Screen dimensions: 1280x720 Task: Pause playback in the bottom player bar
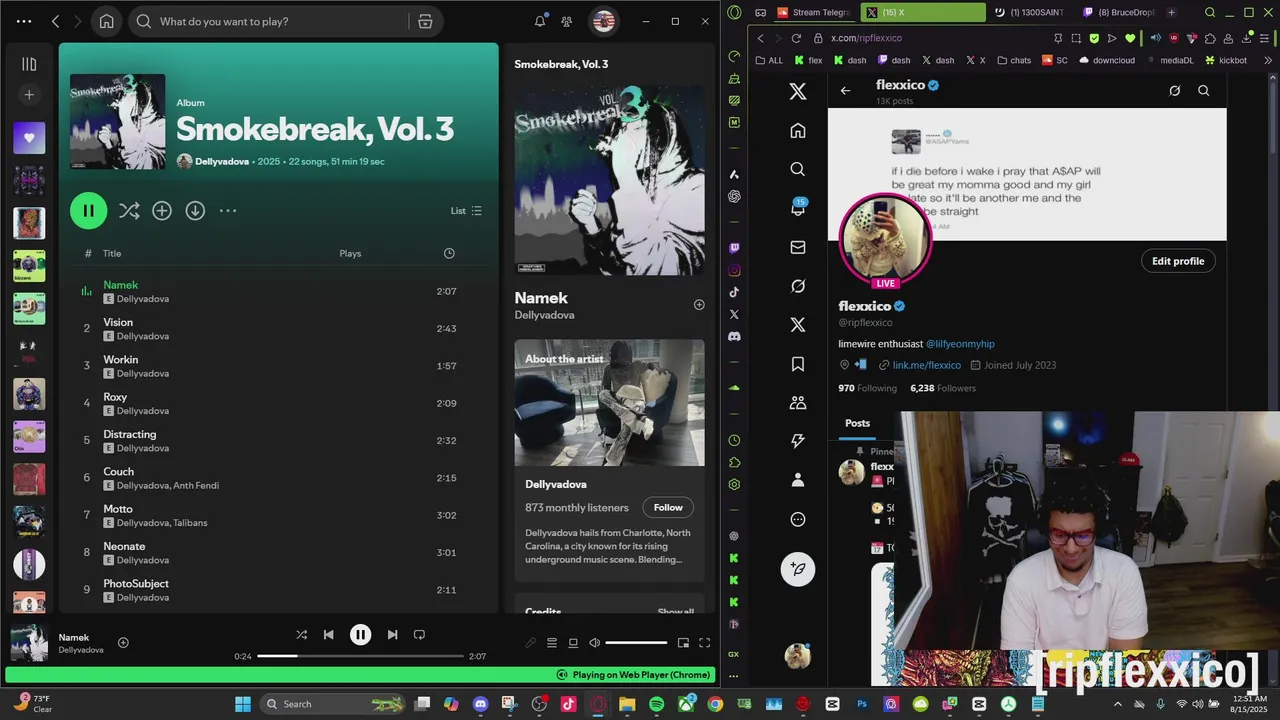pos(360,634)
